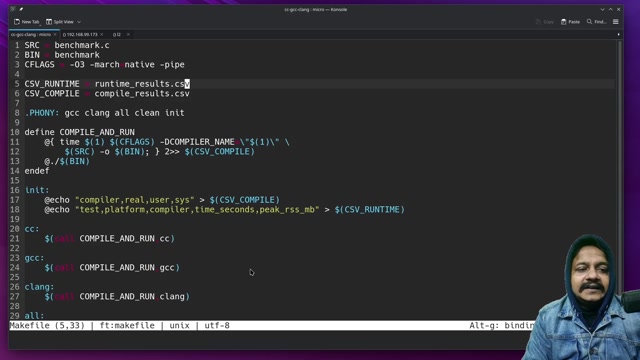Click 'COMPILE_AND_RUN' on the clang line

point(117,297)
